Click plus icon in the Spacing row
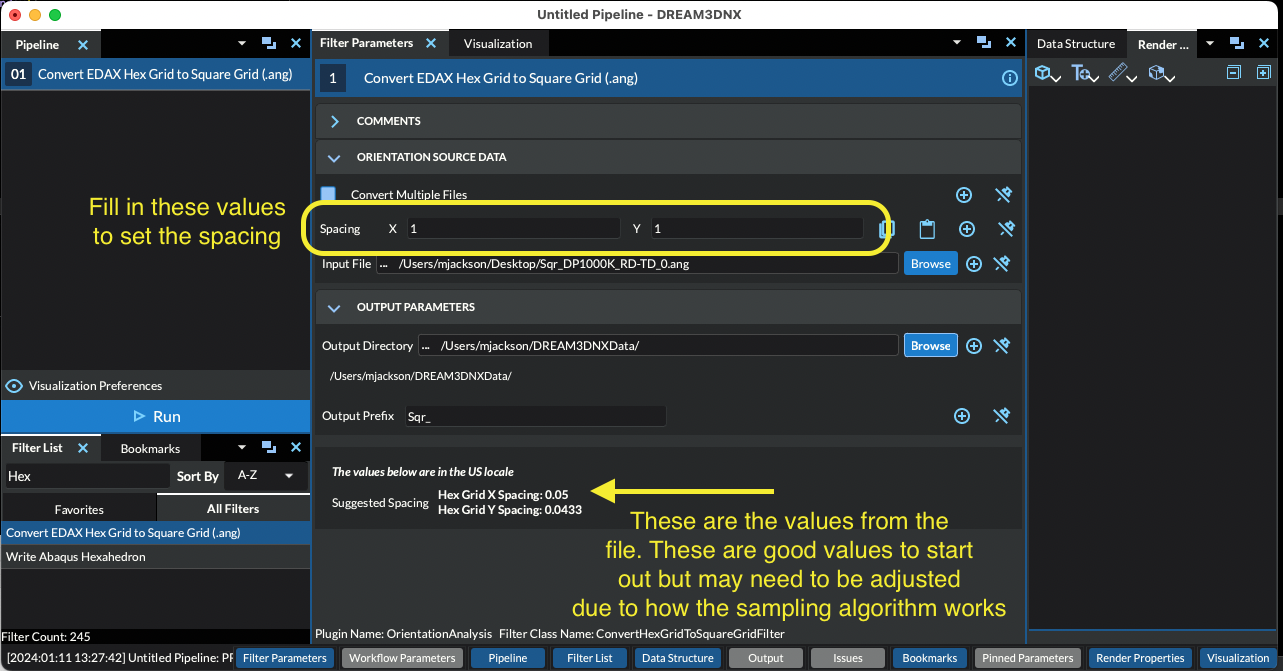1283x671 pixels. [967, 229]
